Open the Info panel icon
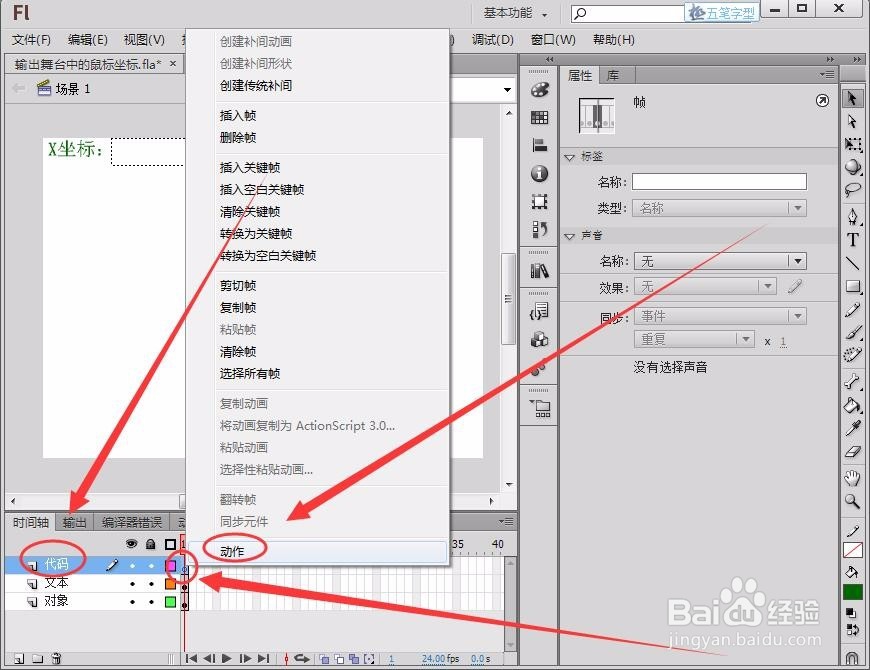The image size is (870, 670). click(x=539, y=173)
